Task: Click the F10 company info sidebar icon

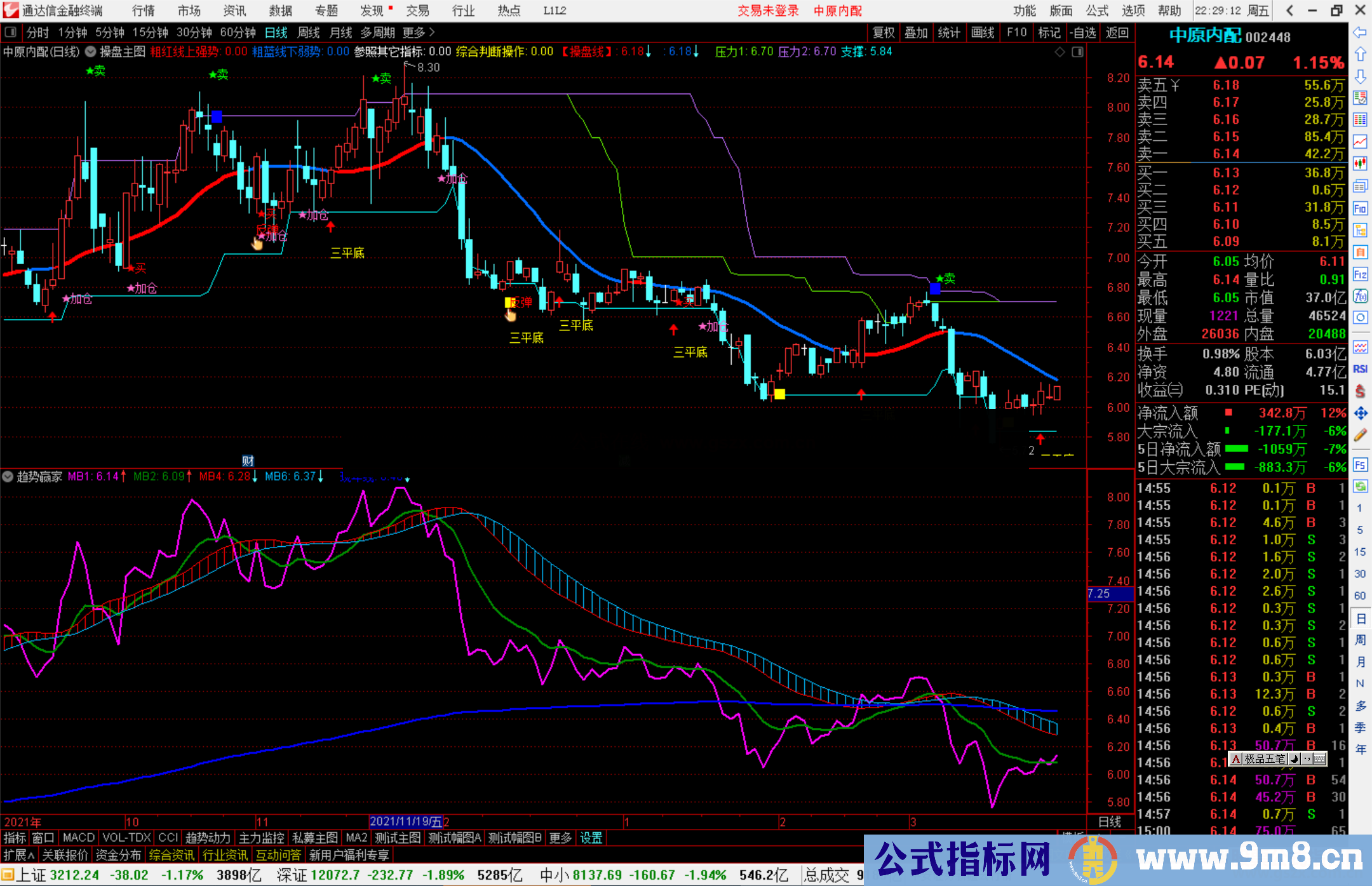Action: point(1360,208)
